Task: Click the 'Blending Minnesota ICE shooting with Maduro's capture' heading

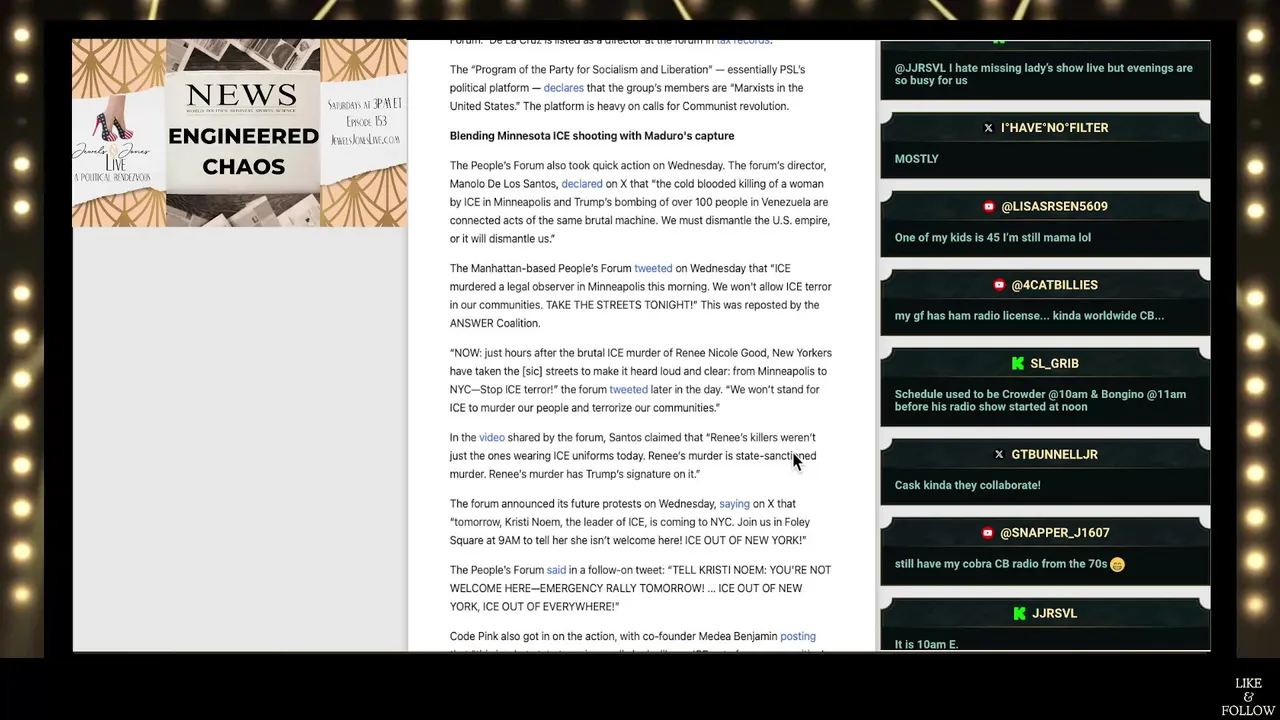Action: click(592, 136)
